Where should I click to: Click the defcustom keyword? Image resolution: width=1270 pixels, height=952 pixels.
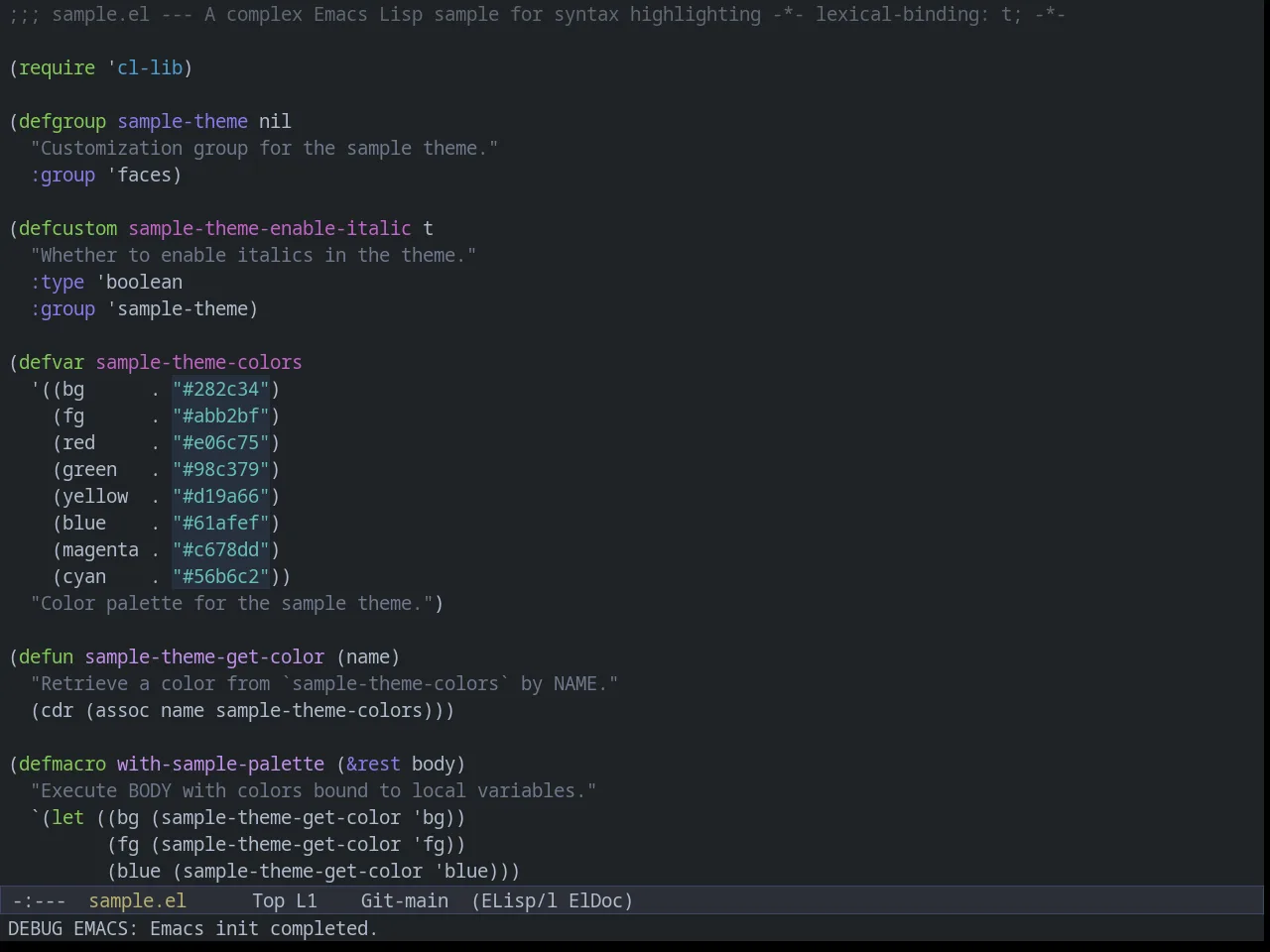[67, 228]
